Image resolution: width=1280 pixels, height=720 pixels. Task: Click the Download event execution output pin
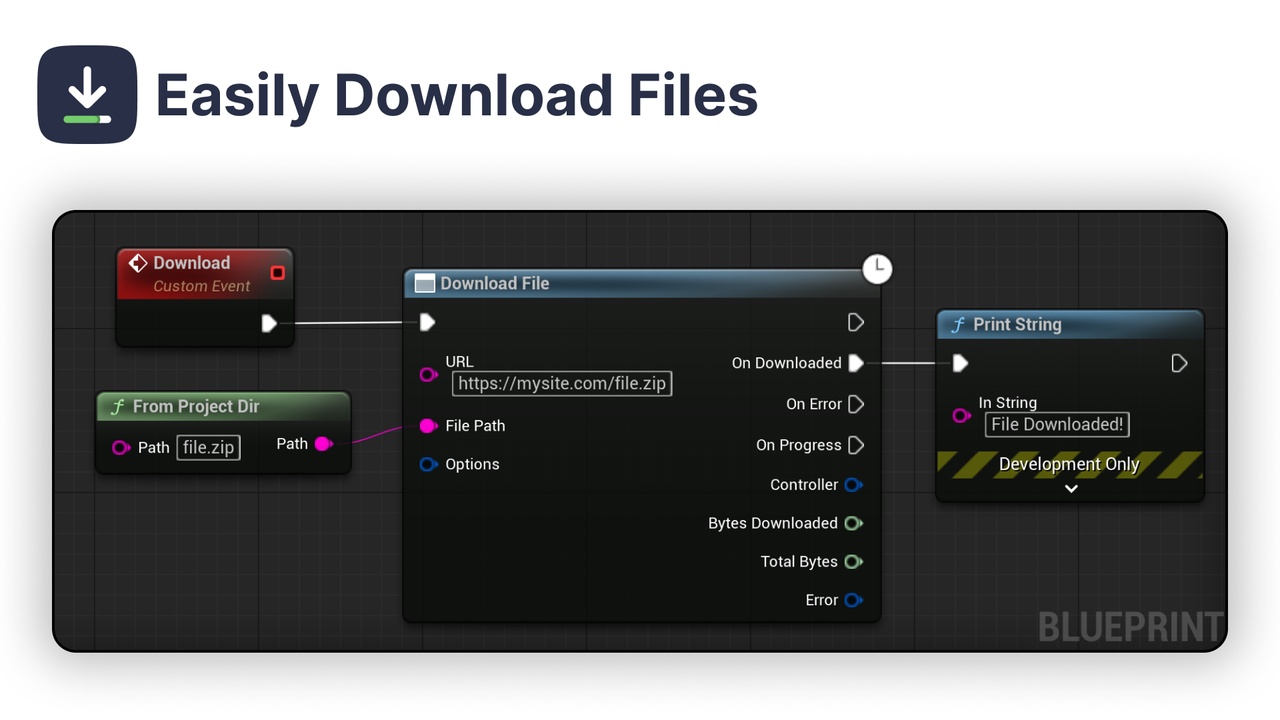click(268, 323)
